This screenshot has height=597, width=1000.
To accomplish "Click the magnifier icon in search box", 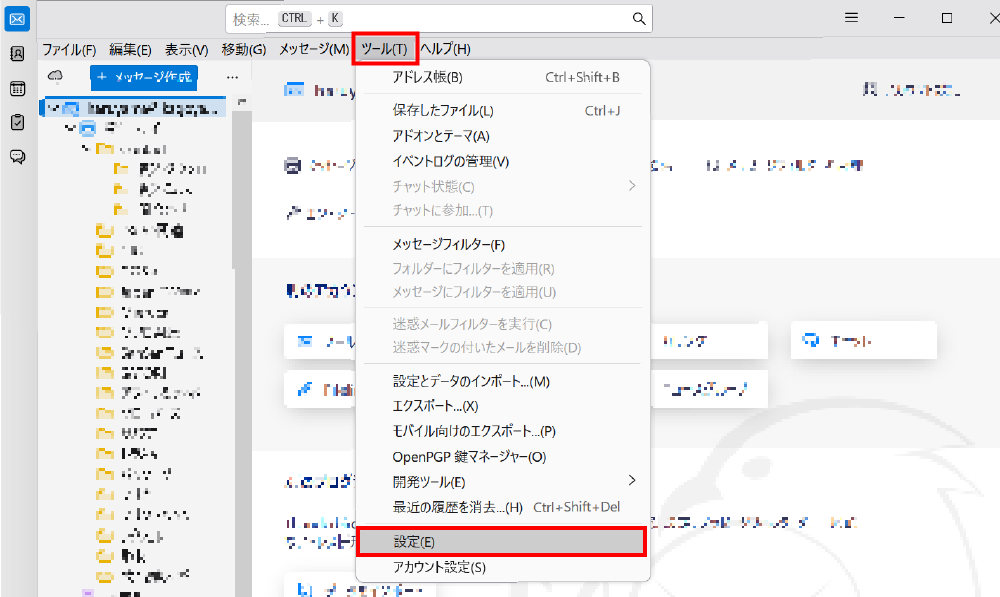I will coord(639,19).
